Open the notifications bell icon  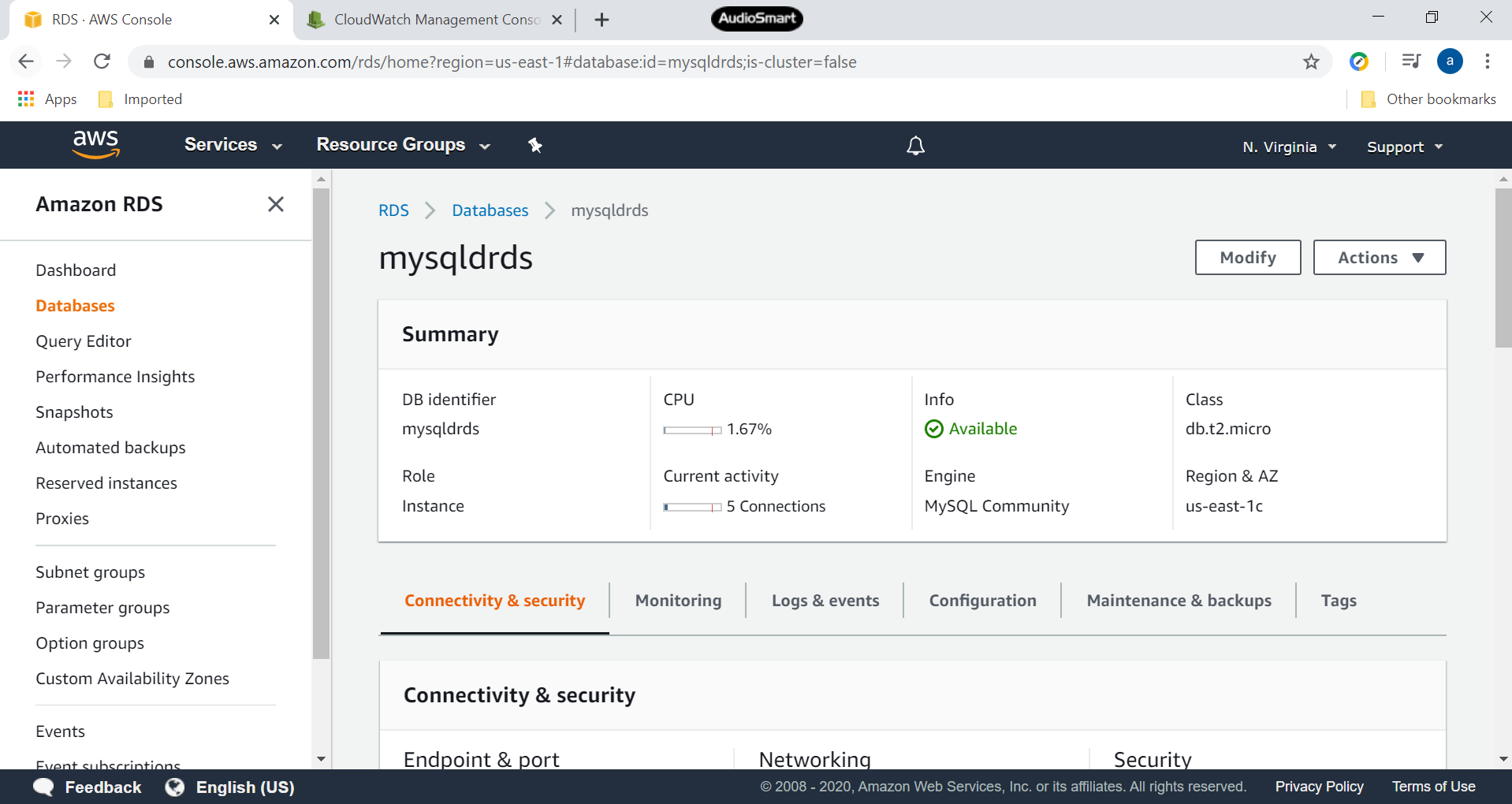(x=915, y=146)
